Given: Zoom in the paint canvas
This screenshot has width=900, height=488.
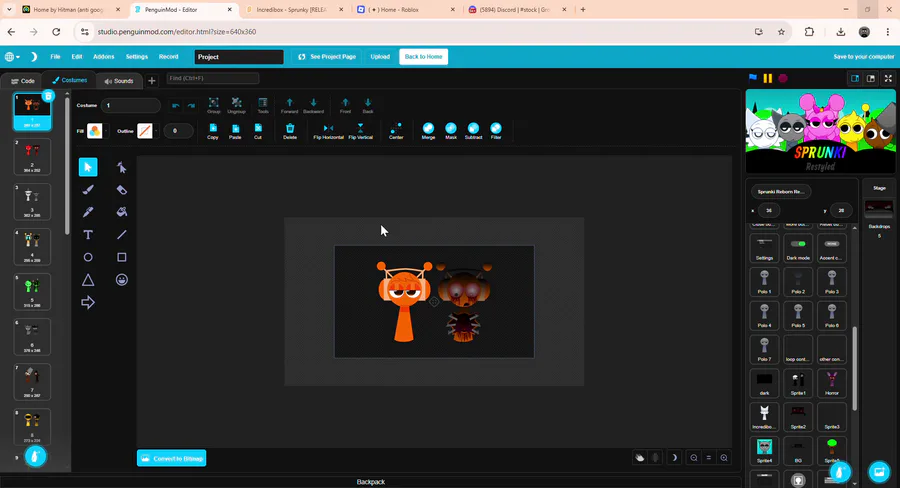Looking at the screenshot, I should click(x=724, y=458).
